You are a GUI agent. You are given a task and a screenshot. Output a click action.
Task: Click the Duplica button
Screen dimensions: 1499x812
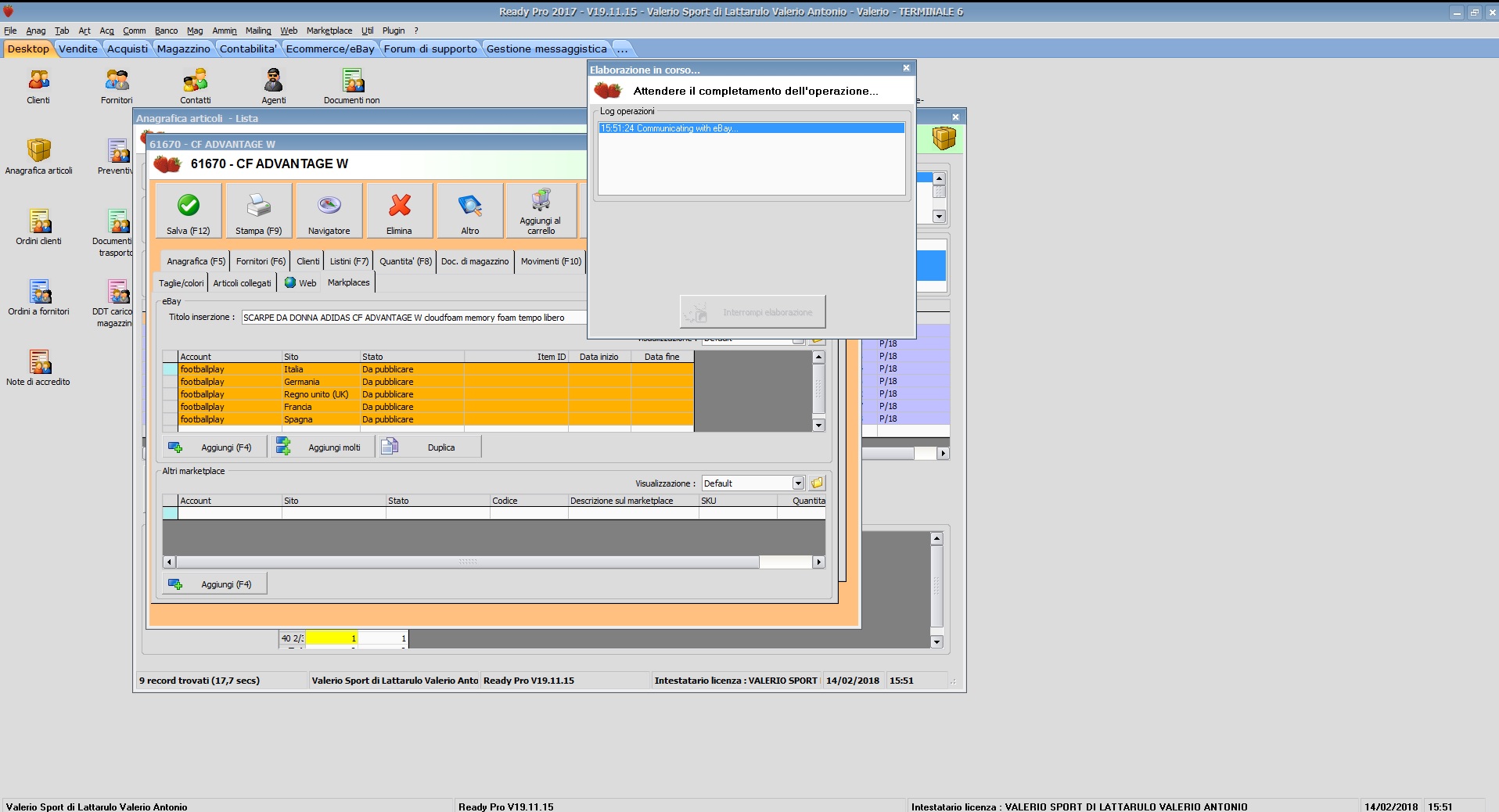429,447
